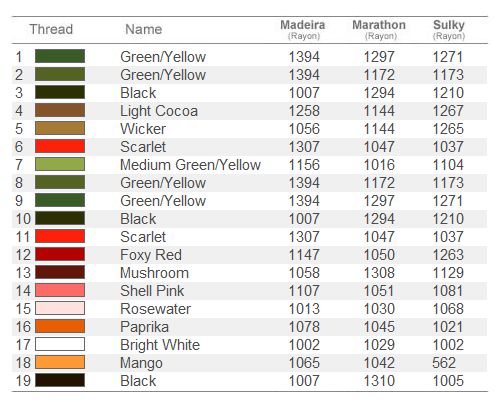The height and width of the screenshot is (402, 500).
Task: Click the Paprika orange swatch in row 16
Action: click(x=60, y=326)
